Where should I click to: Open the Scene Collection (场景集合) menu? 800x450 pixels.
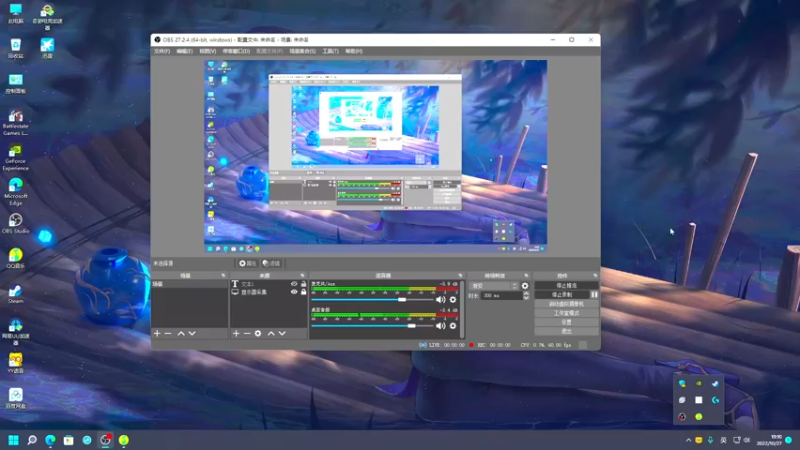[303, 51]
